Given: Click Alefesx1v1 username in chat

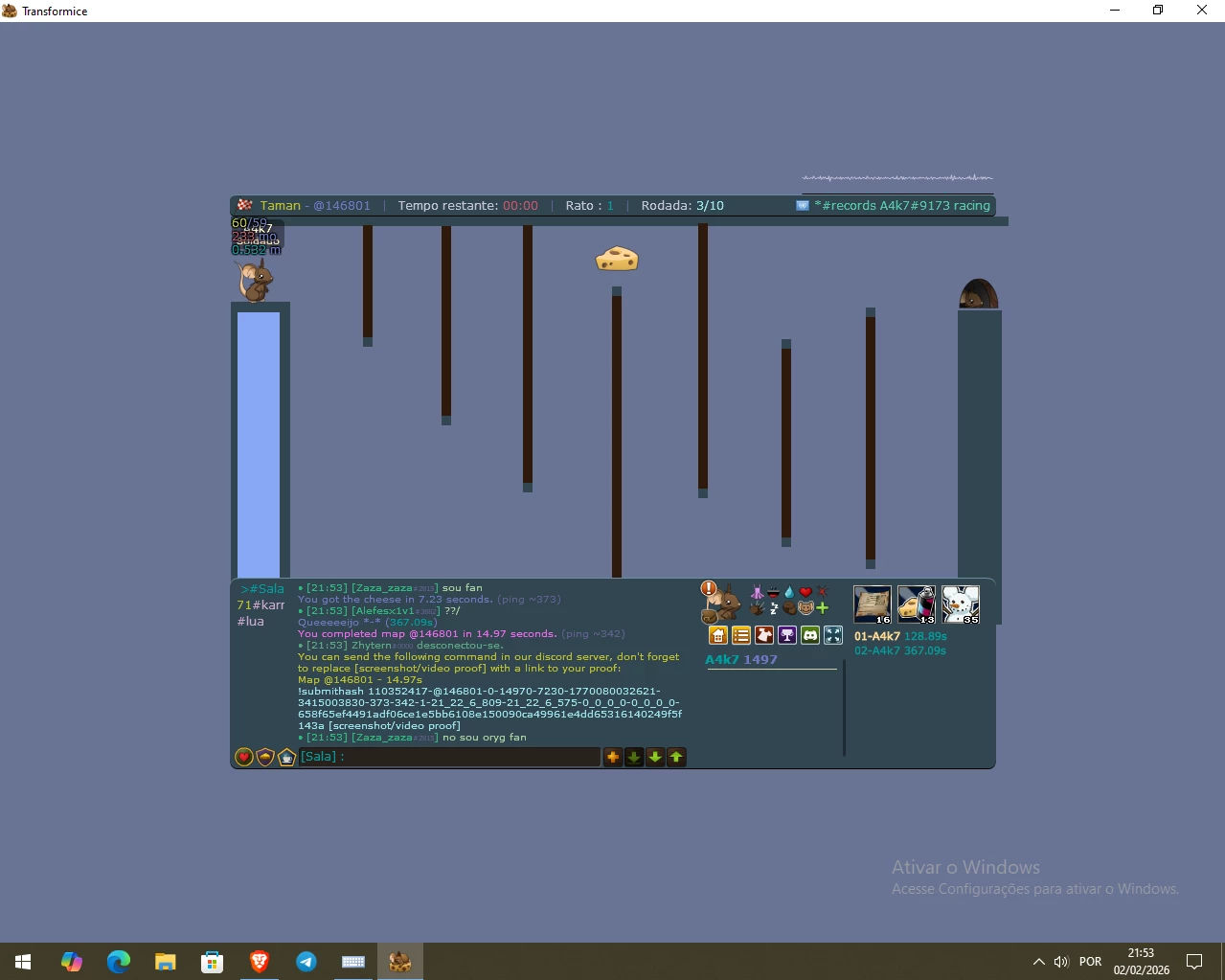Looking at the screenshot, I should 383,611.
